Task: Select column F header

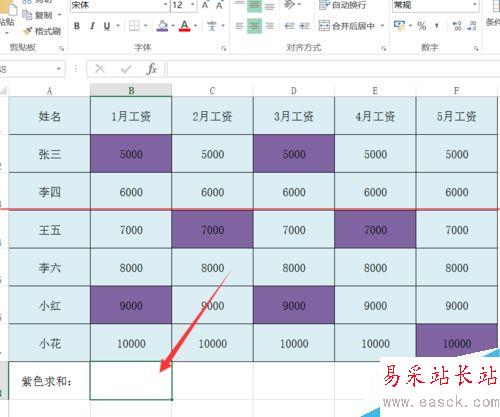Action: coord(457,90)
